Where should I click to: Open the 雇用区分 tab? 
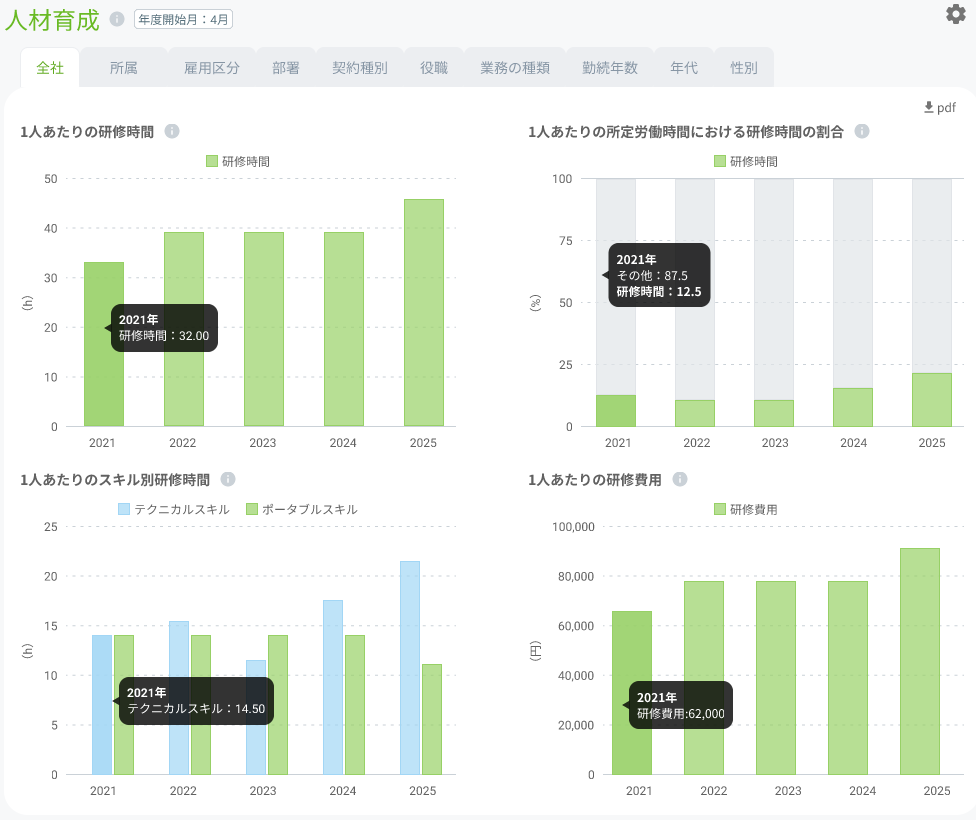point(212,68)
